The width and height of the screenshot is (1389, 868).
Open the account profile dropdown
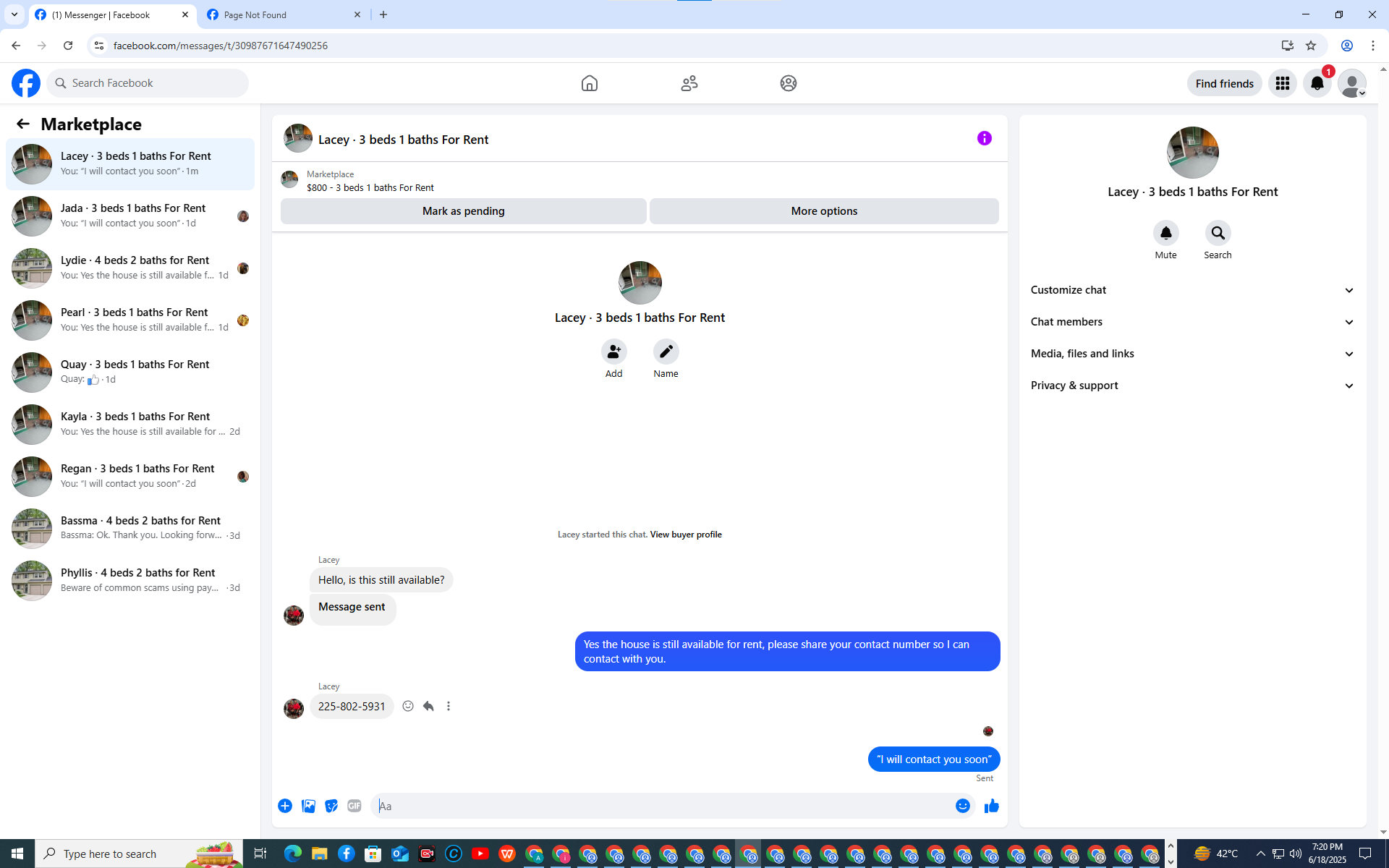click(1352, 83)
